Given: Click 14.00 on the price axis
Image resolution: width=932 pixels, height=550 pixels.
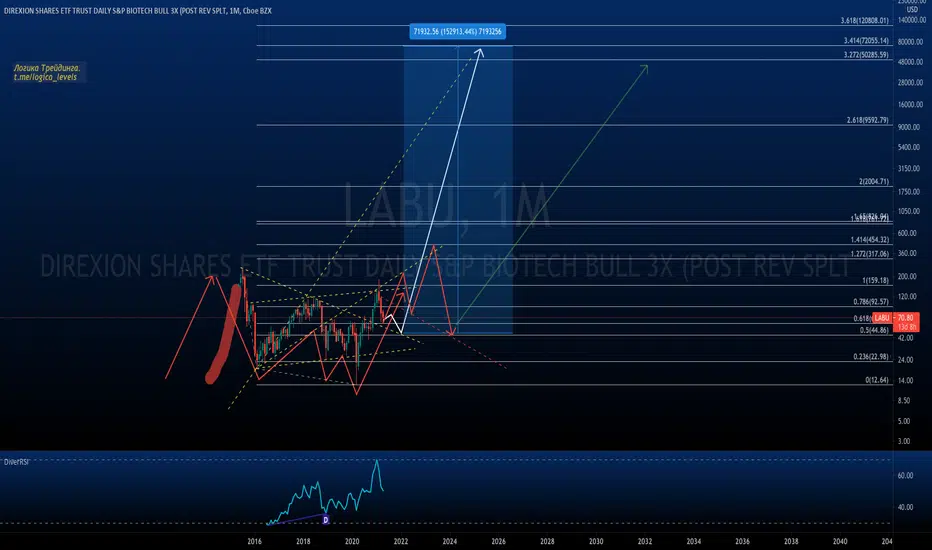Looking at the screenshot, I should 906,381.
